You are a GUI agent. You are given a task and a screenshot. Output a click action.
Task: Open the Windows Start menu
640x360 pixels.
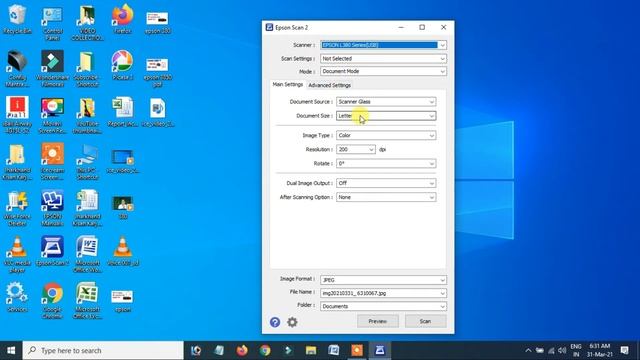tap(11, 350)
